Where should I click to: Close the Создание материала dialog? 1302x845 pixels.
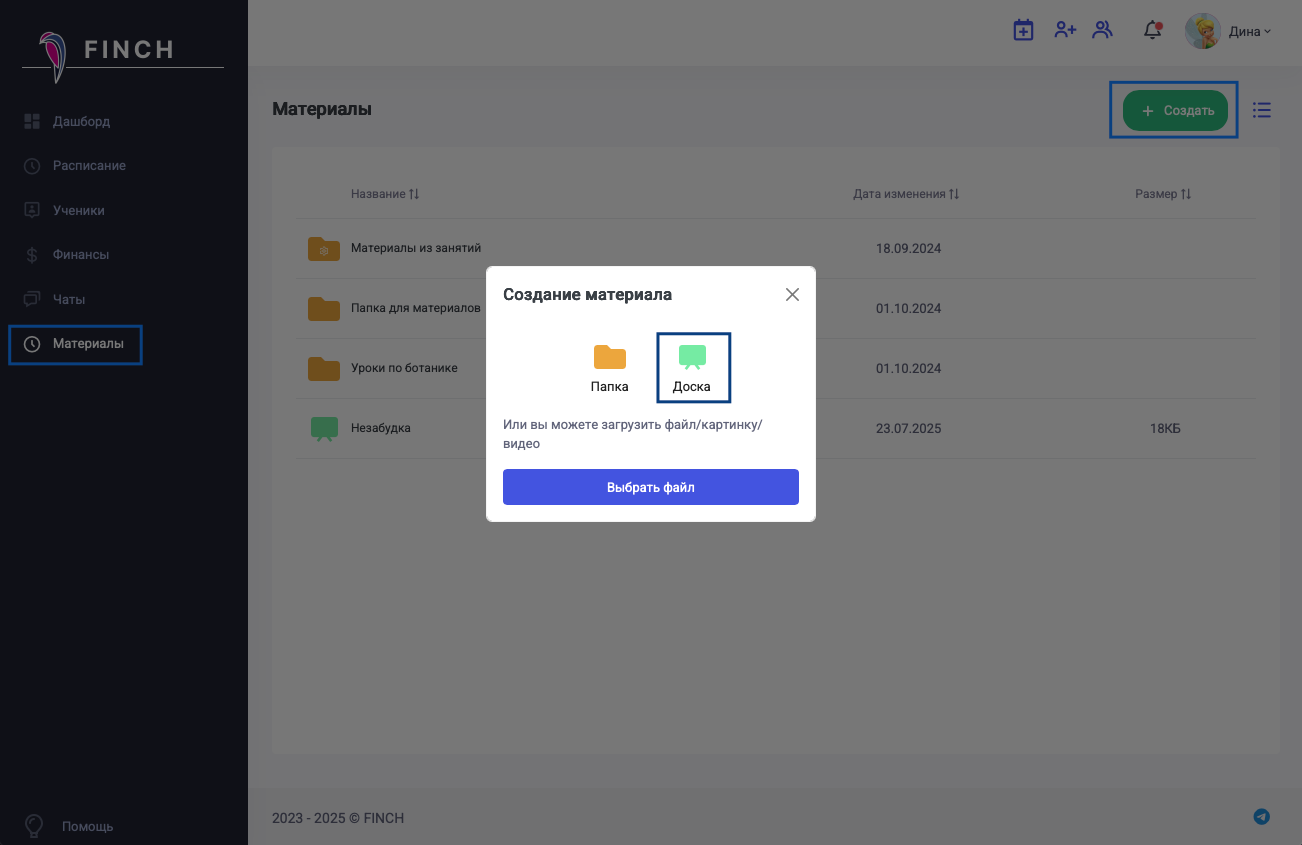click(792, 294)
